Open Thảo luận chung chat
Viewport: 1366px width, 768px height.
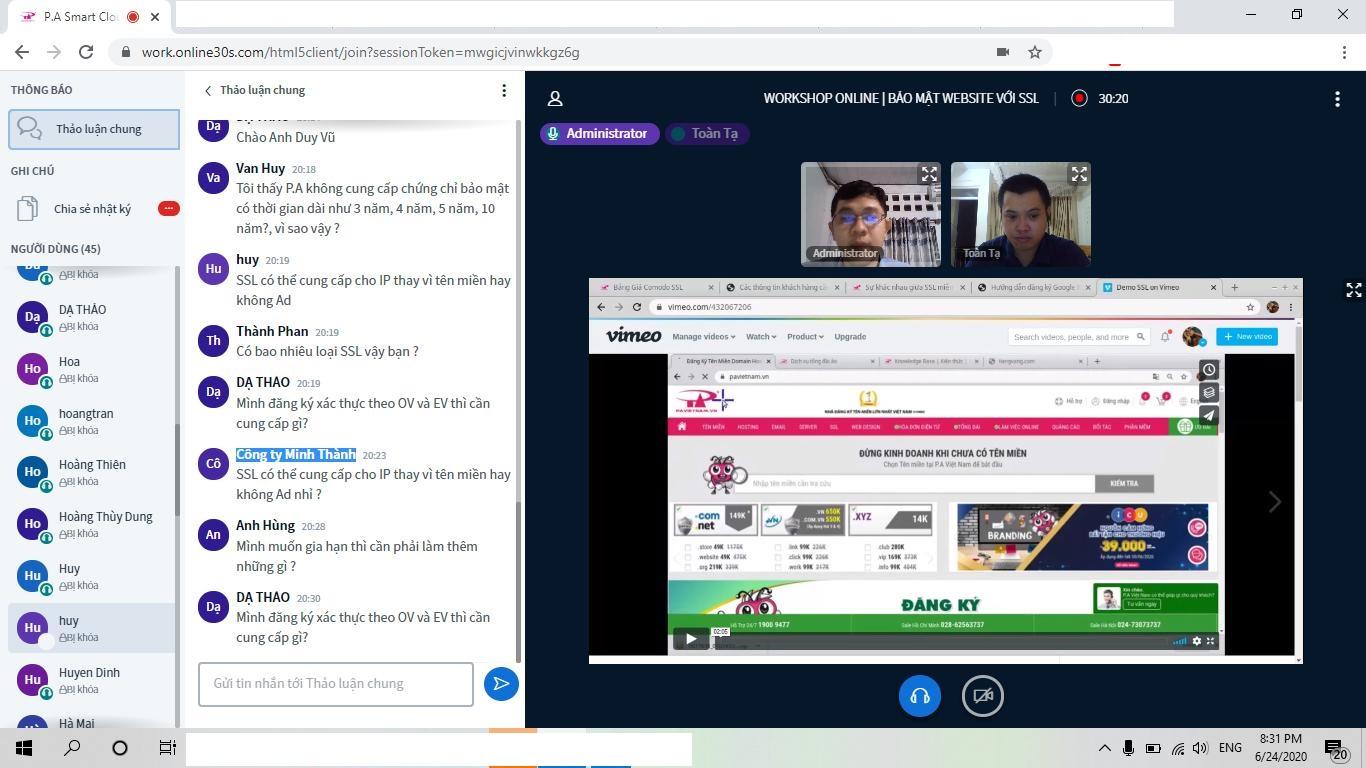coord(94,129)
